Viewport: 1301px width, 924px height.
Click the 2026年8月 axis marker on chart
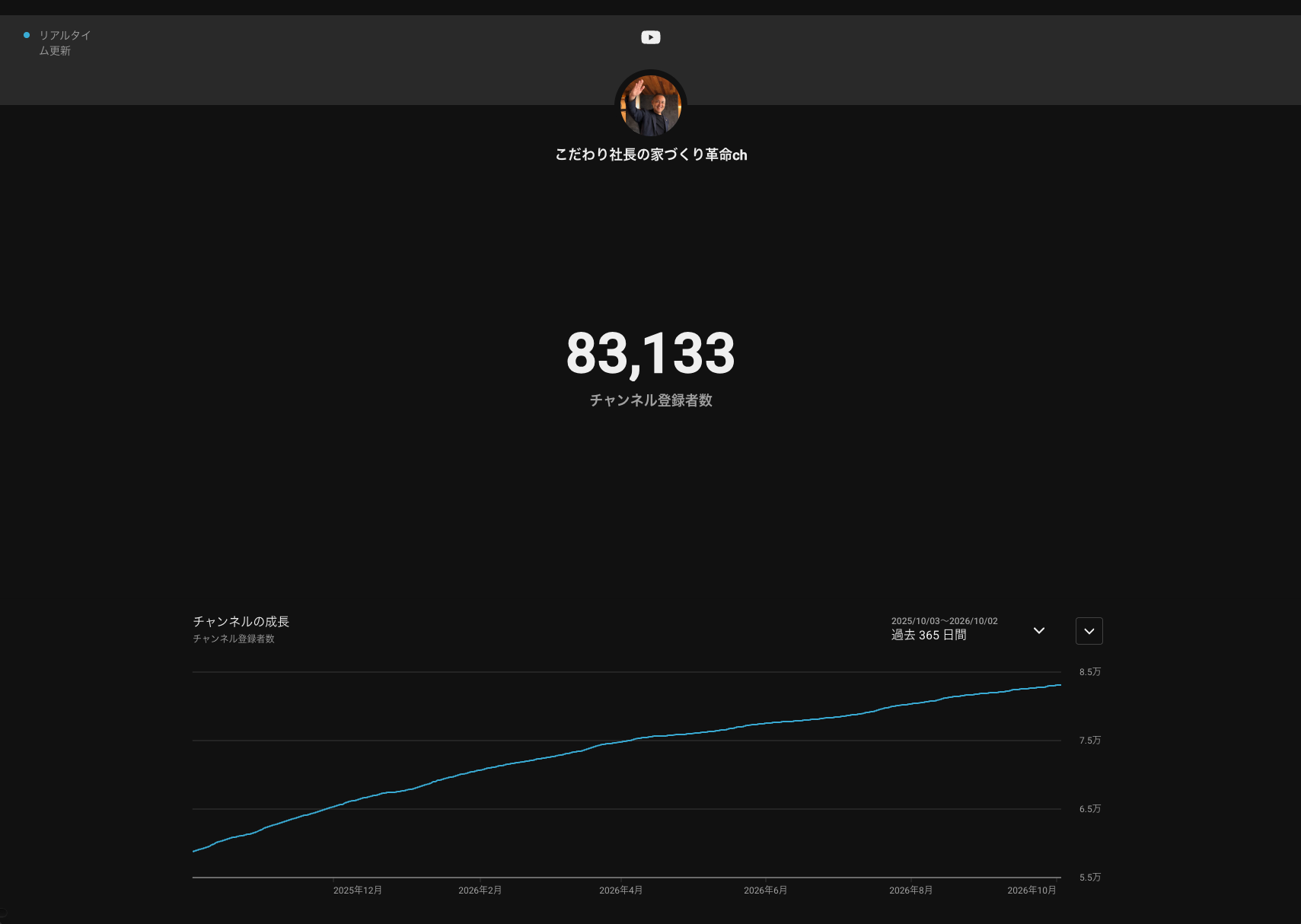[x=911, y=891]
